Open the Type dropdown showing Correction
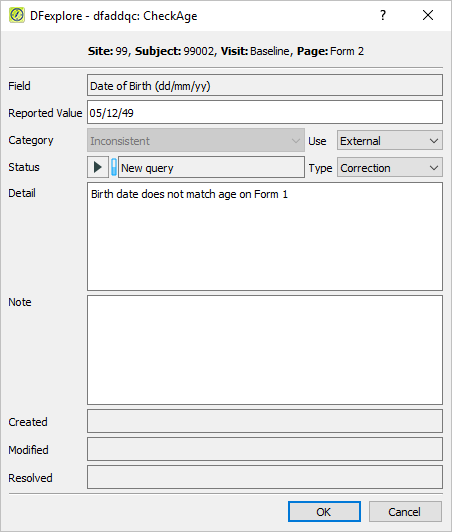452x532 pixels. (x=390, y=168)
